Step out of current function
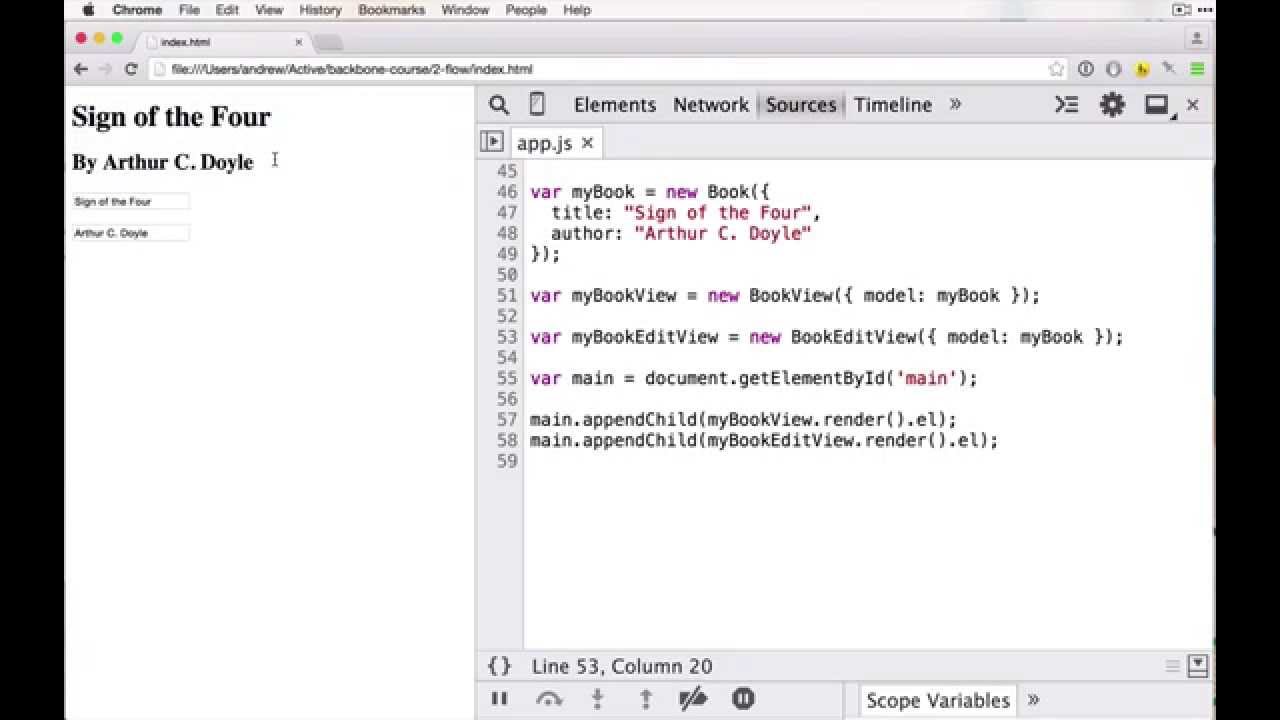This screenshot has height=720, width=1280. pos(646,699)
